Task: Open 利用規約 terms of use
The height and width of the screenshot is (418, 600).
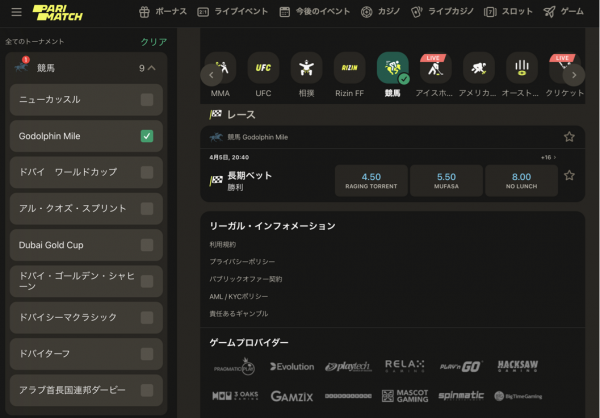Action: (x=223, y=245)
